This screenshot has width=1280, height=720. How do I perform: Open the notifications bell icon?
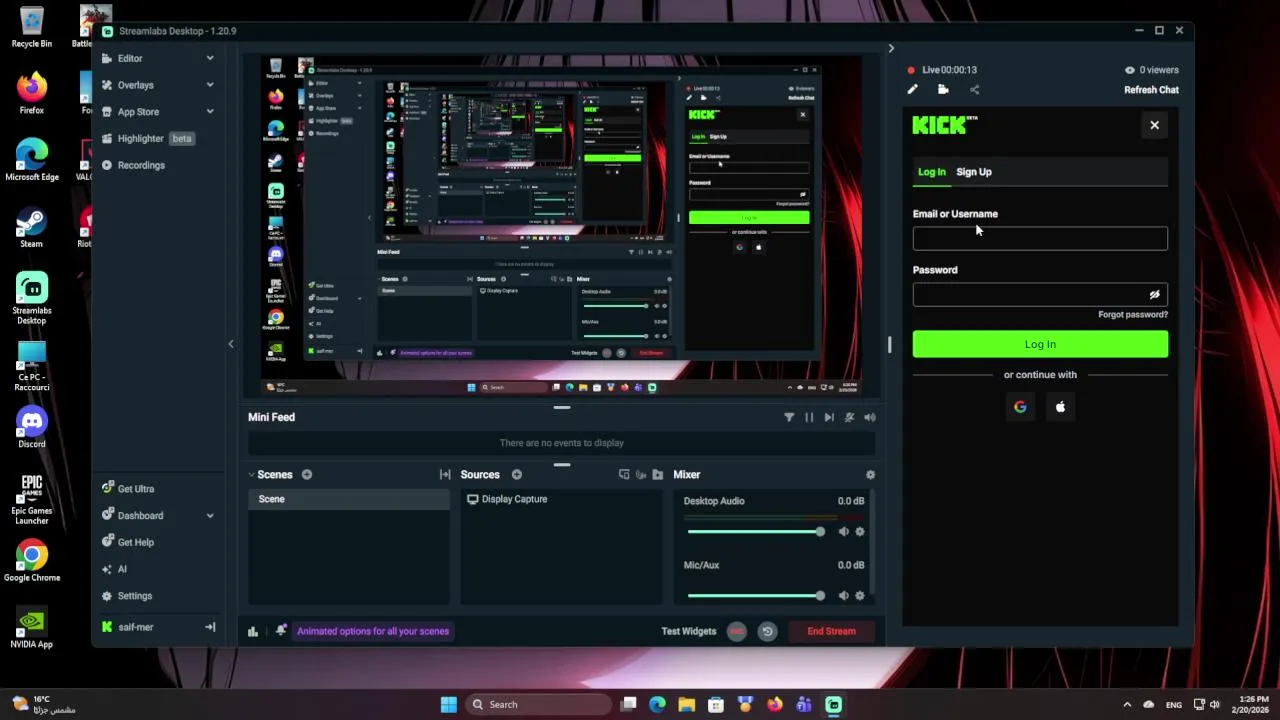[x=281, y=631]
